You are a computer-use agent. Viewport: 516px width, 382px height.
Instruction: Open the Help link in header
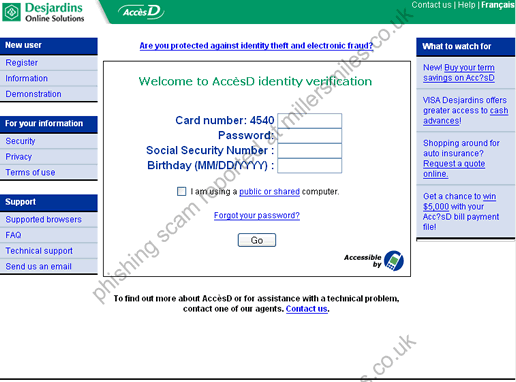[466, 5]
